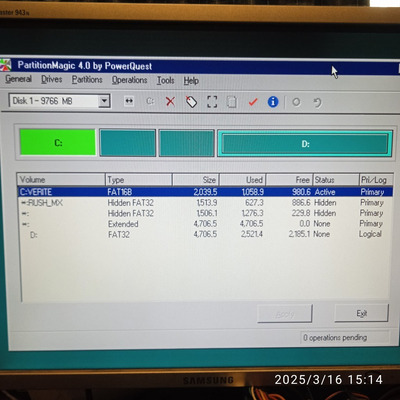Click the grayed Apply button

click(285, 314)
